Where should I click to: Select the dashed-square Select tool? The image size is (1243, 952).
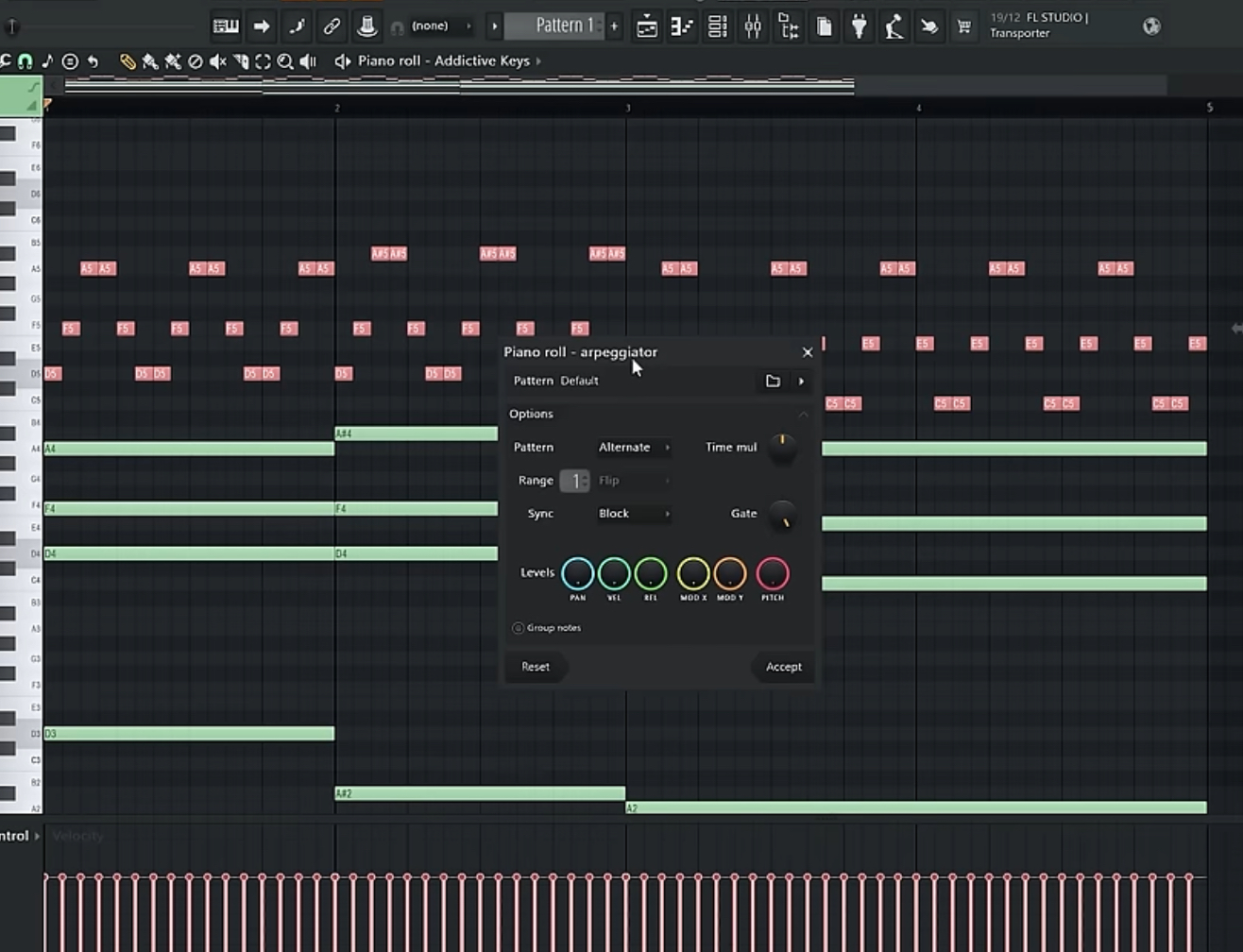(264, 61)
